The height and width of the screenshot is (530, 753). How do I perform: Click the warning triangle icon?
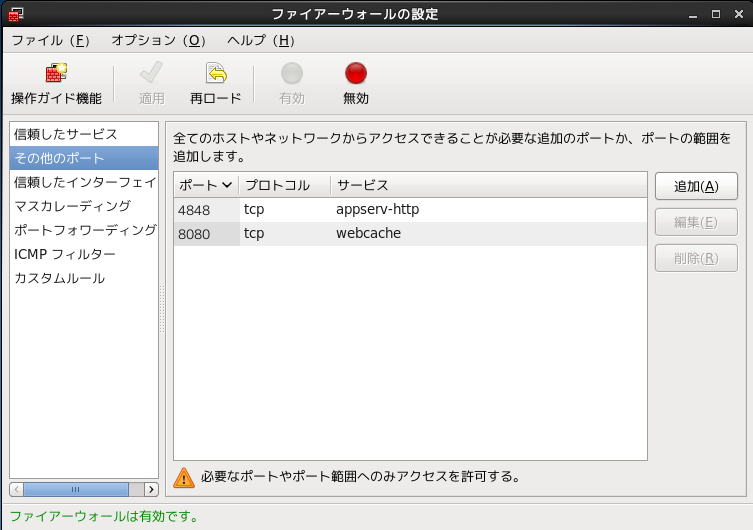[184, 477]
